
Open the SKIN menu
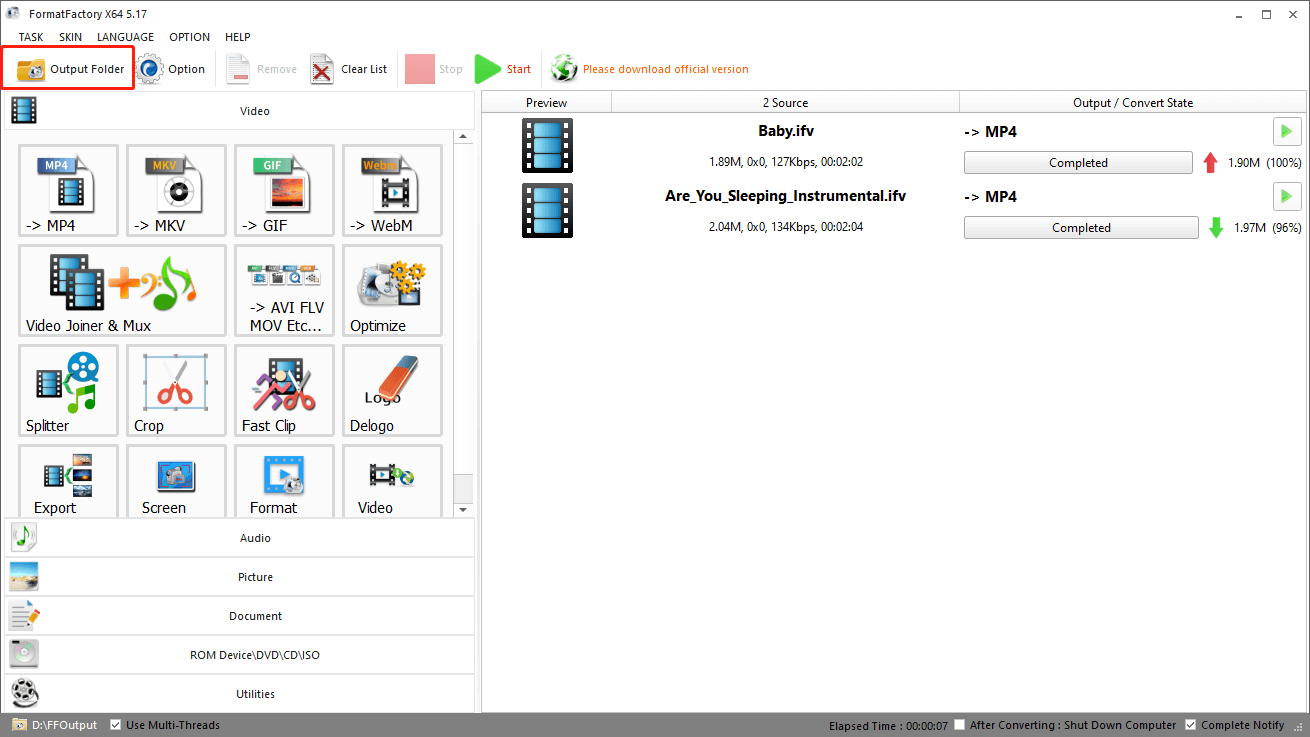70,37
